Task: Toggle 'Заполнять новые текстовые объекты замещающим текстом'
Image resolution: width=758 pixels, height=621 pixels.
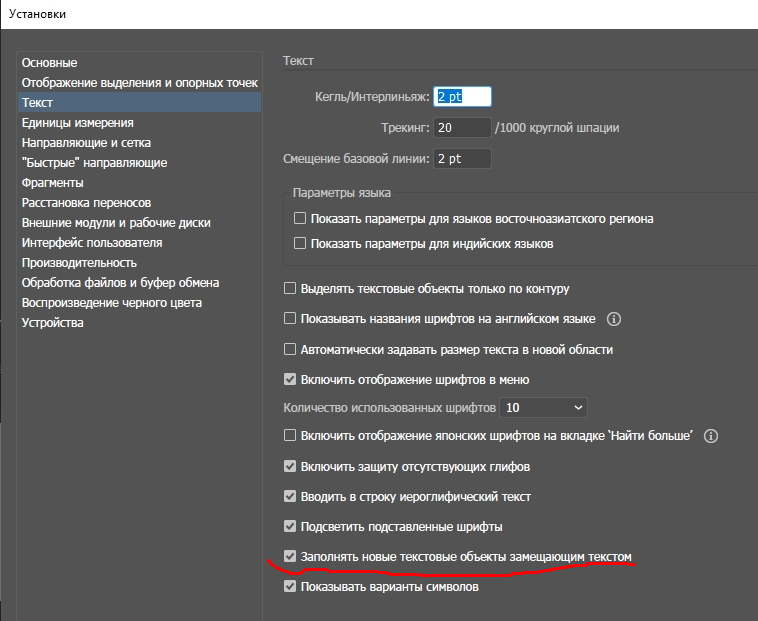Action: pos(291,556)
